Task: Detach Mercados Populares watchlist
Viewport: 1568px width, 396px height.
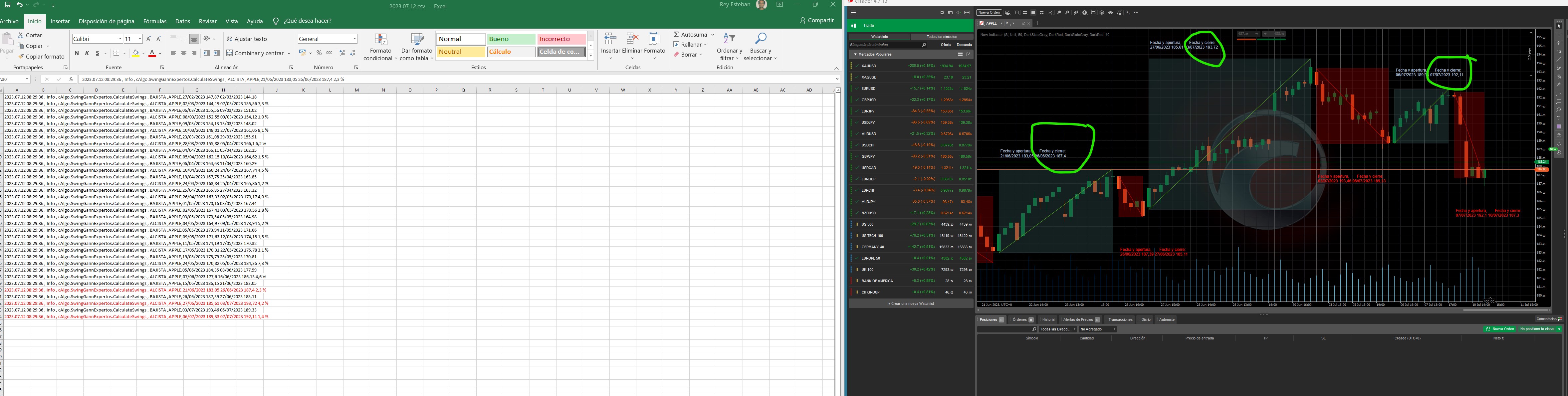Action: tap(969, 54)
